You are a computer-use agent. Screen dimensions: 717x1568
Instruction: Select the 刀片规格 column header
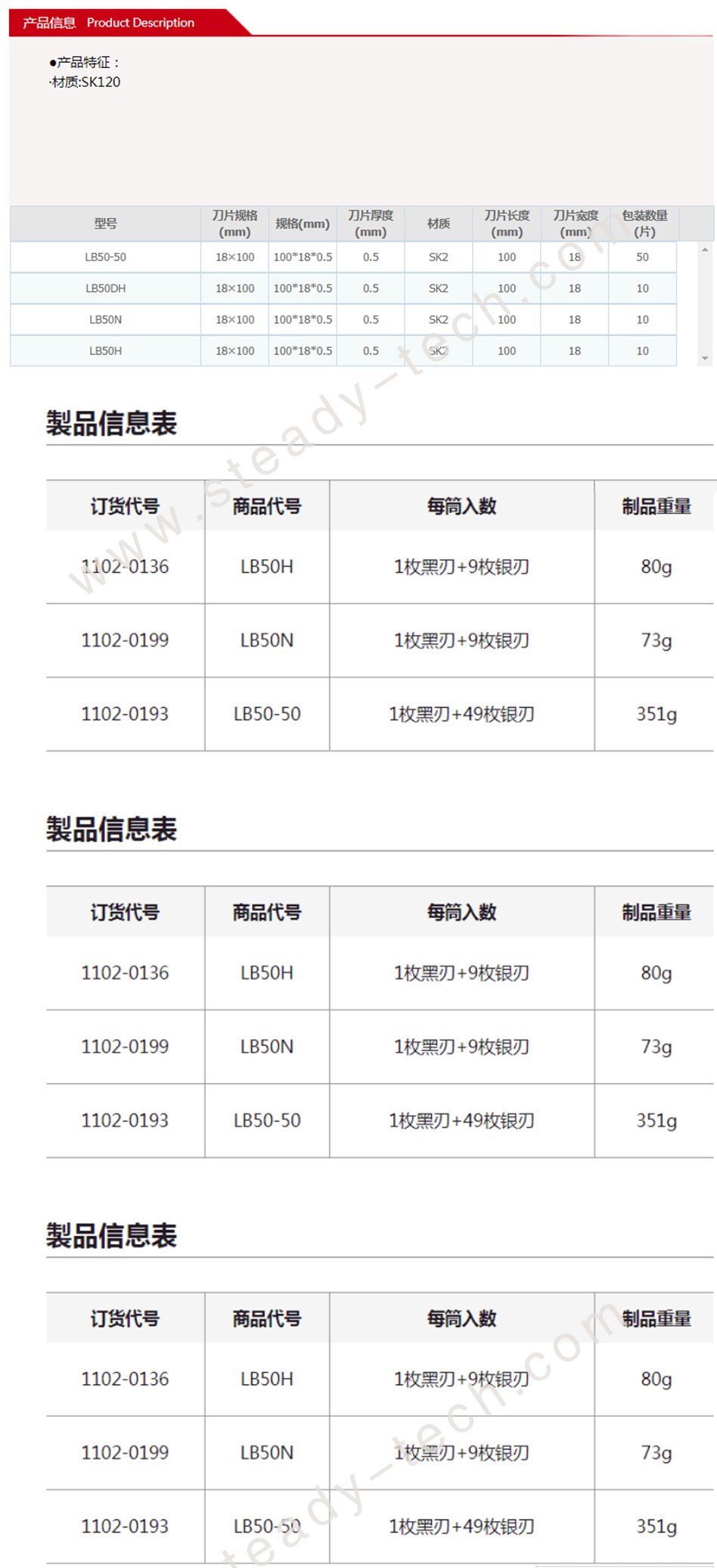tap(234, 224)
